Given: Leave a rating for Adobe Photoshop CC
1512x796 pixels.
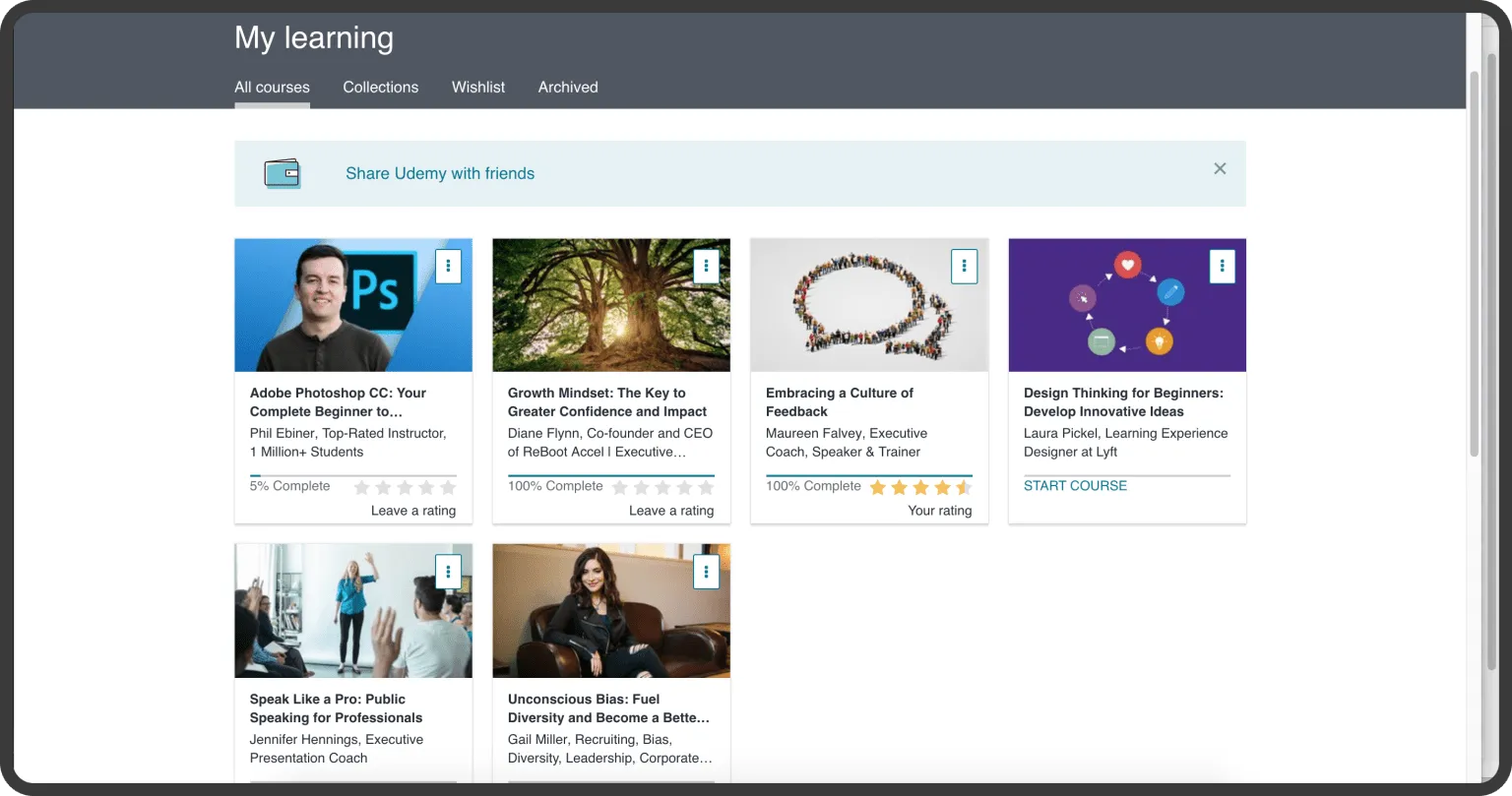Looking at the screenshot, I should [x=412, y=511].
